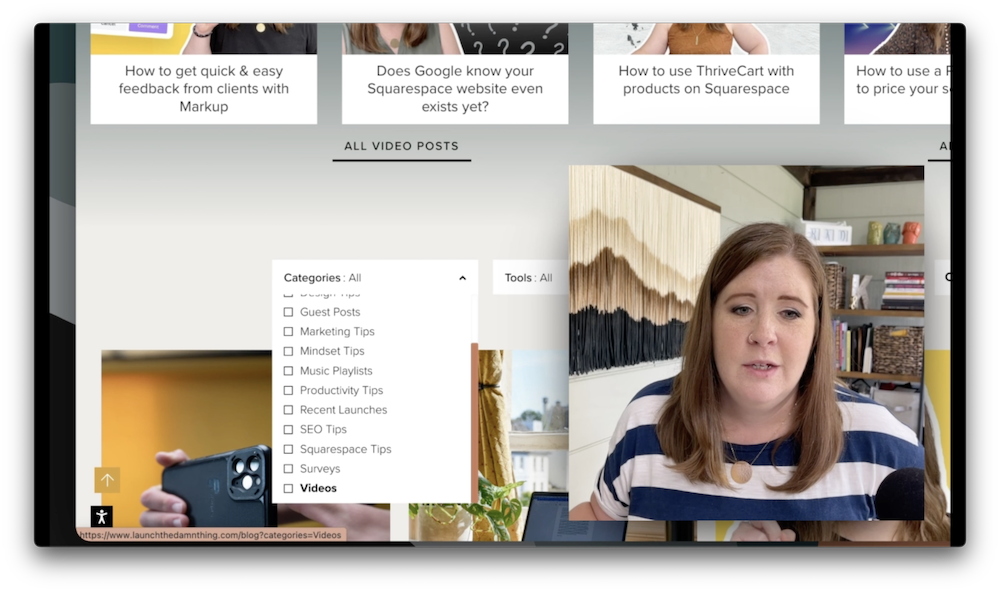Click the Categories: All label

point(322,278)
